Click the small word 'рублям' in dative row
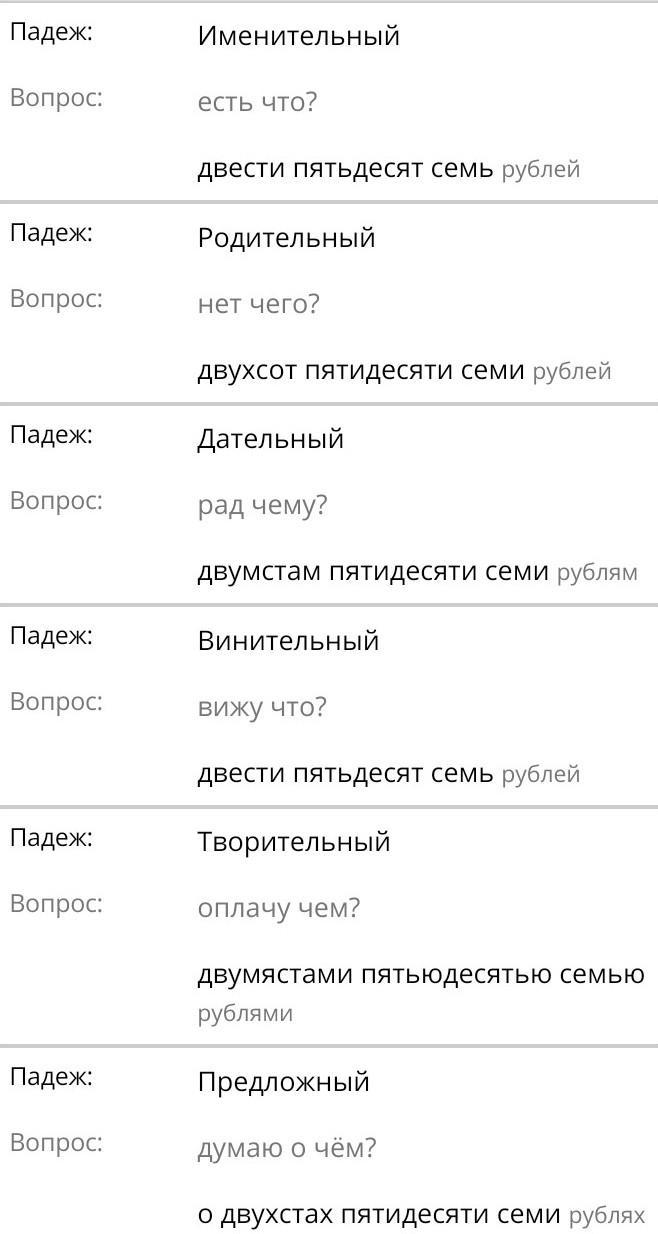 click(x=597, y=573)
